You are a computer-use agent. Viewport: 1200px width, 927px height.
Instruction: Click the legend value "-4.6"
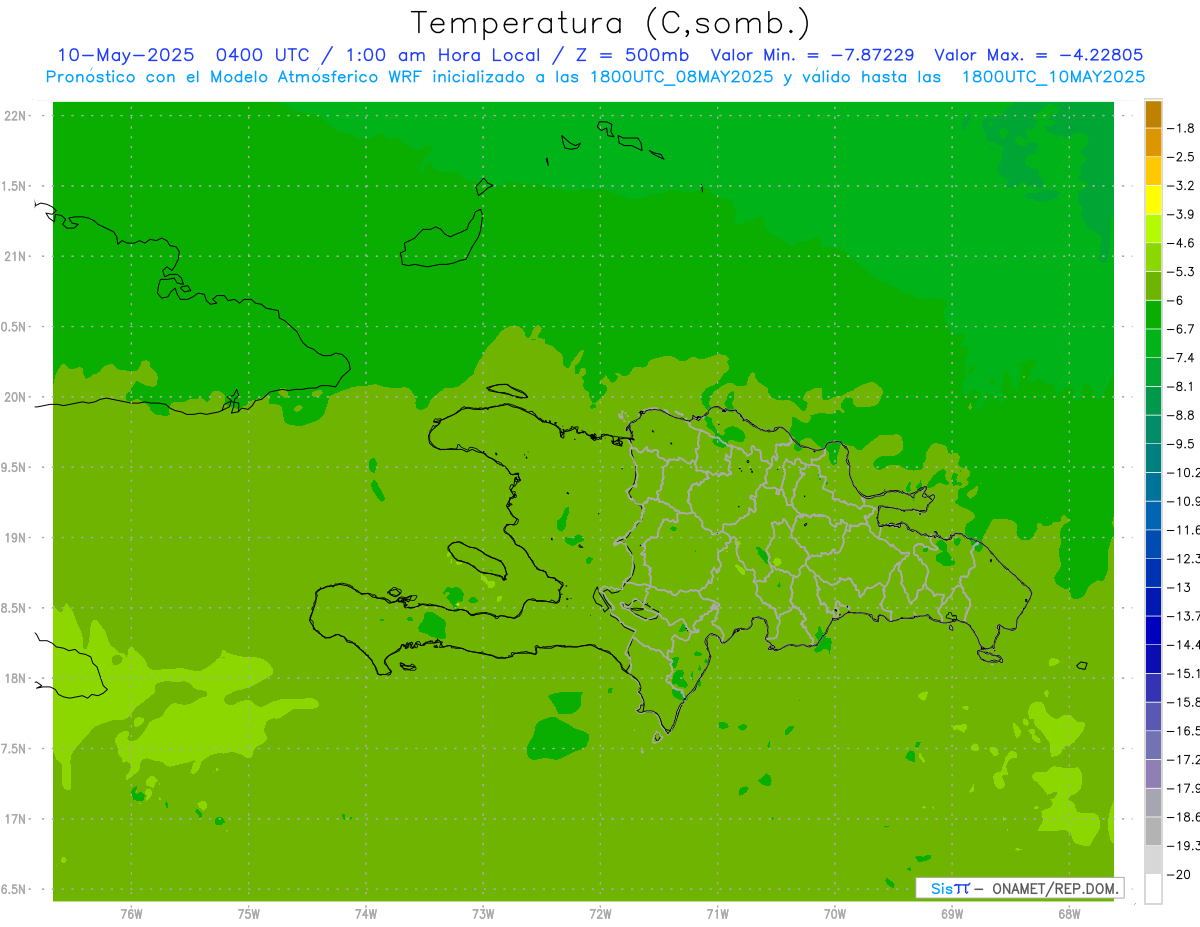[x=1181, y=243]
